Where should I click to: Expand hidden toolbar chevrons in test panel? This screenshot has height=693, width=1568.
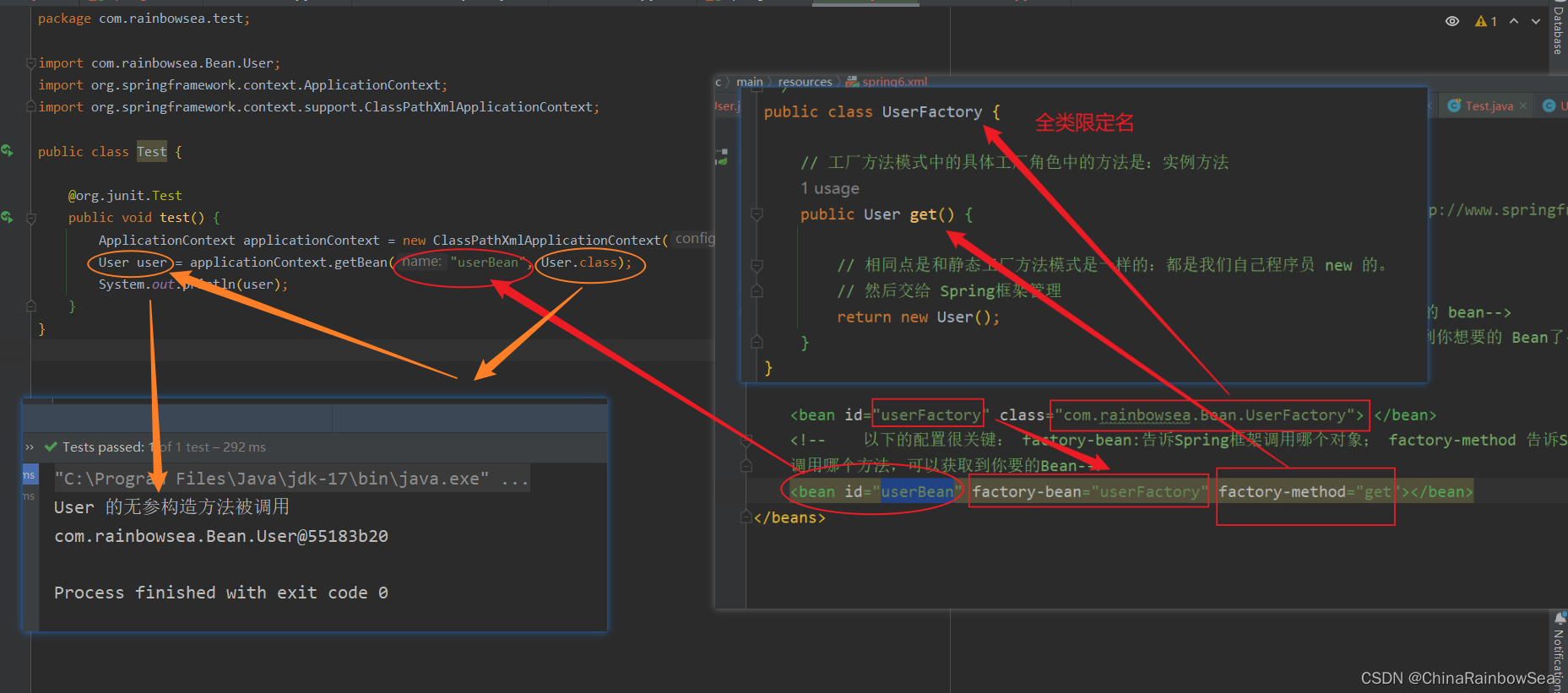click(x=30, y=447)
